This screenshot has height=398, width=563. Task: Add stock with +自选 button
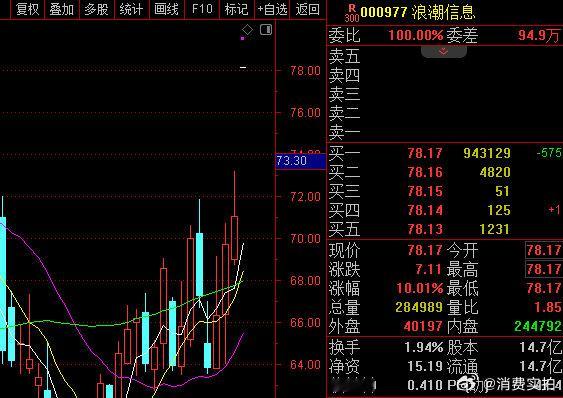click(x=273, y=9)
